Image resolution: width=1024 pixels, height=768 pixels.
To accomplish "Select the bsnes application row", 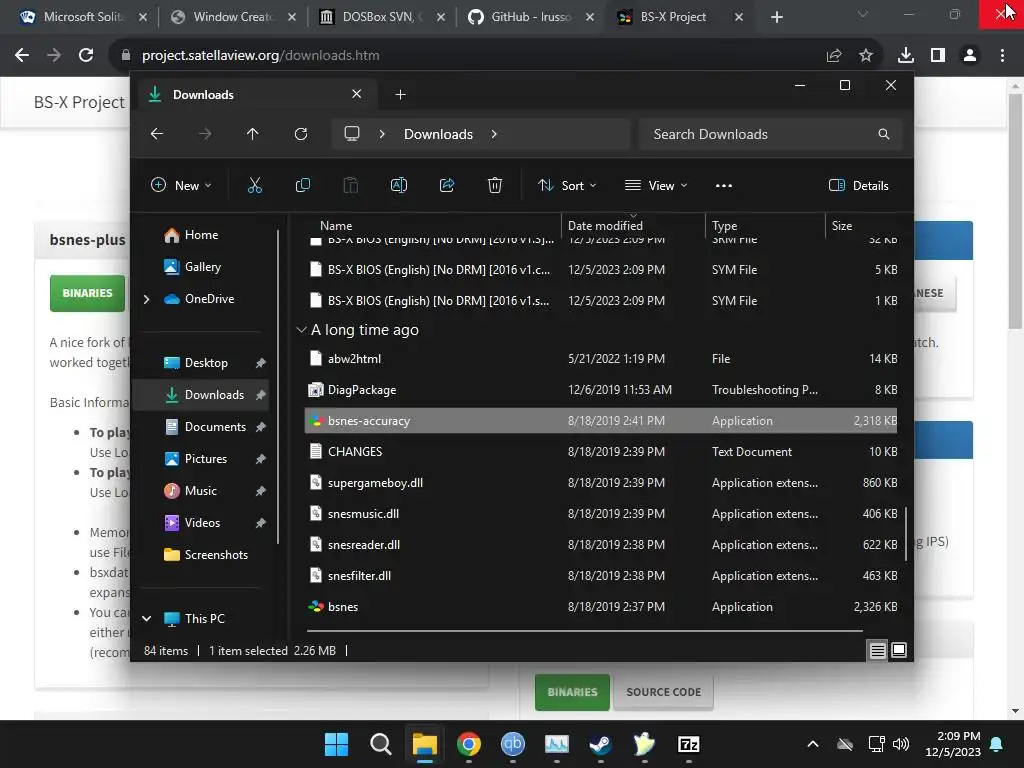I will click(x=601, y=607).
